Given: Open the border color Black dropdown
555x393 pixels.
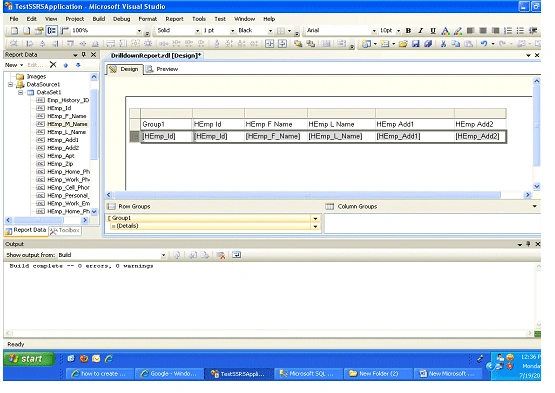Looking at the screenshot, I should 270,31.
